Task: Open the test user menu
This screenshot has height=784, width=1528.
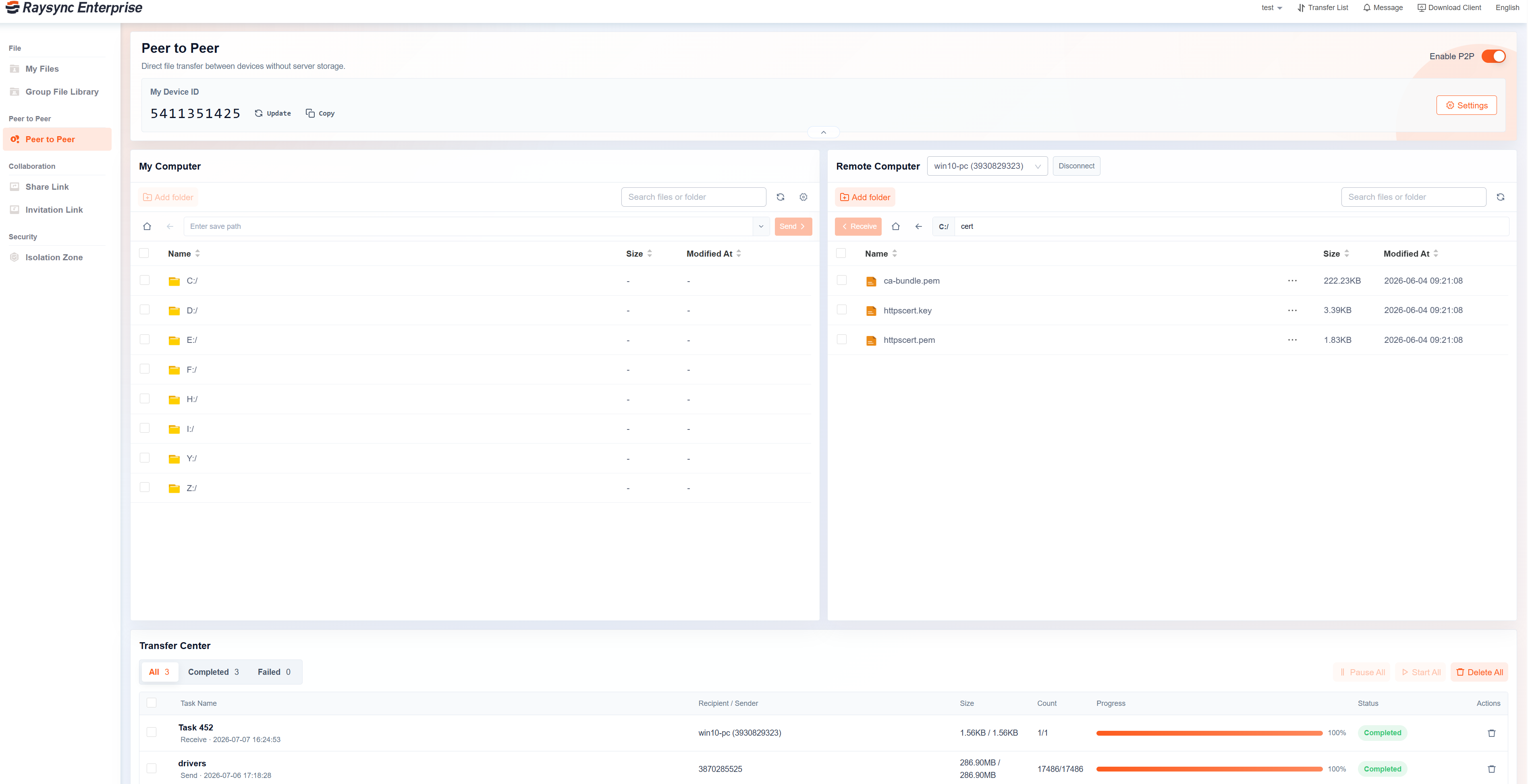Action: pos(1272,8)
